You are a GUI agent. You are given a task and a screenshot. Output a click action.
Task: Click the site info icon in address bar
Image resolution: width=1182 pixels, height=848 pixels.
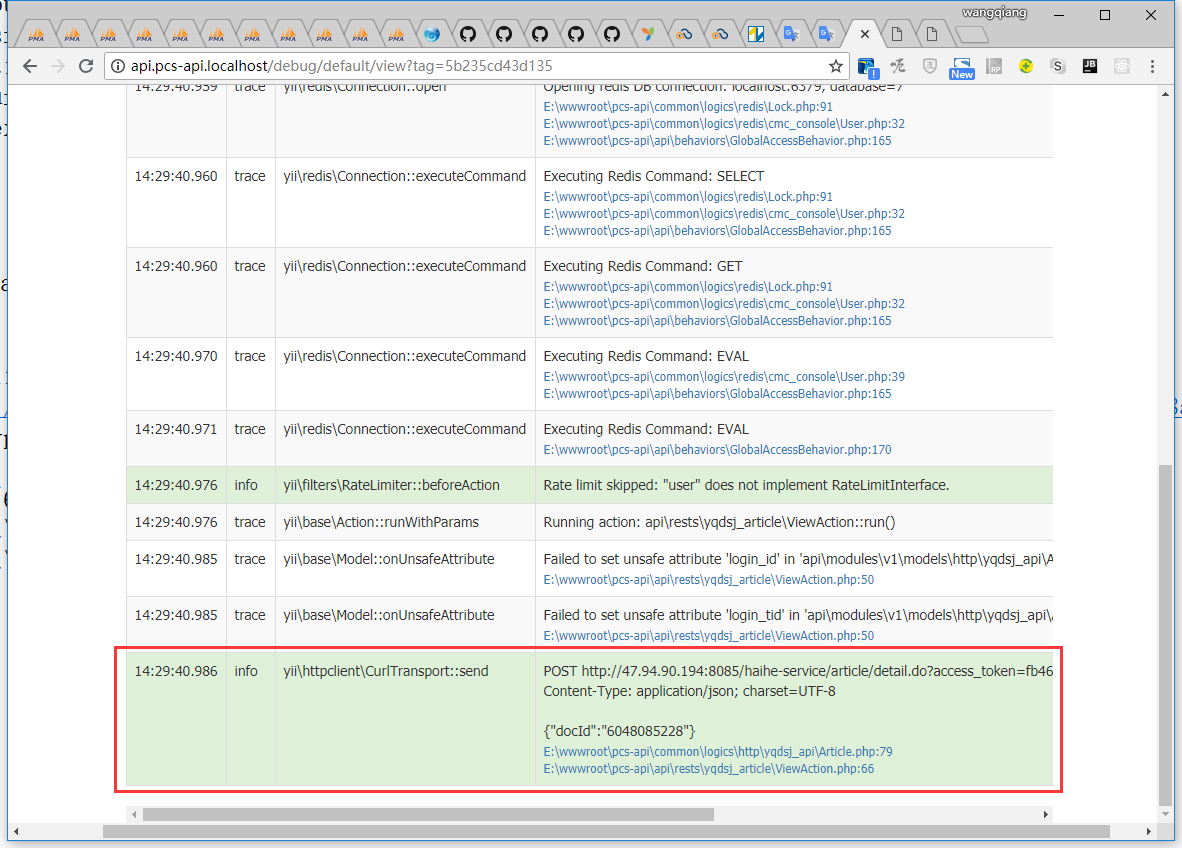coord(117,67)
